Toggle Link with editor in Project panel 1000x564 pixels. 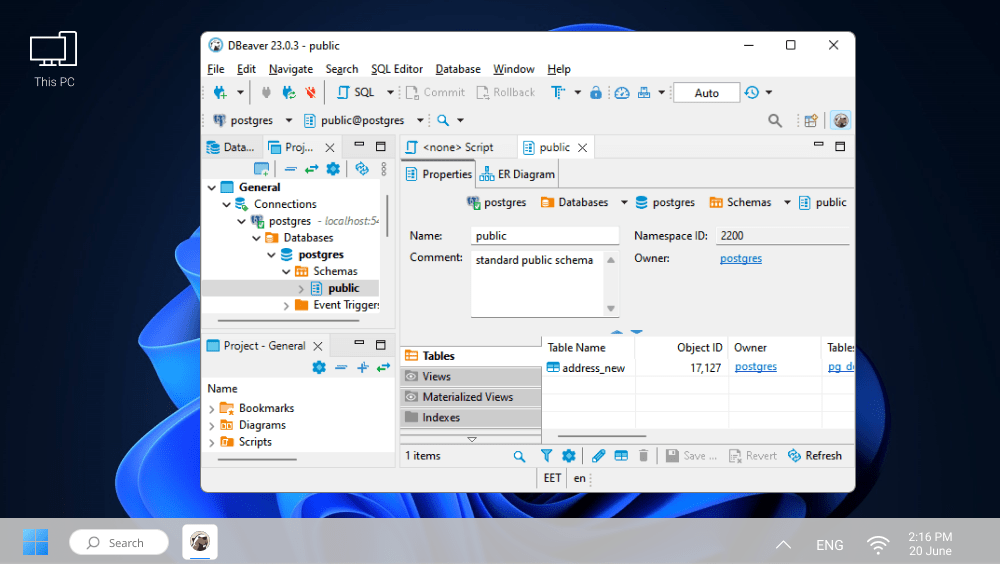(x=383, y=367)
